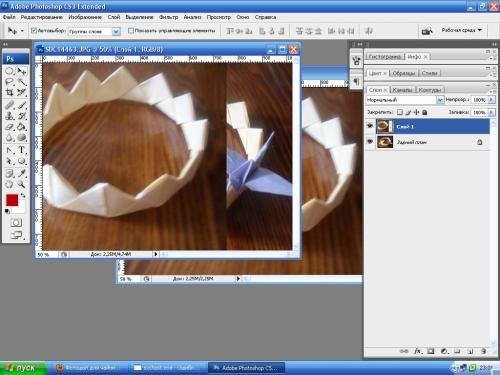Open the Нормальный blend mode dropdown
Viewport: 500px width, 375px height.
click(440, 100)
